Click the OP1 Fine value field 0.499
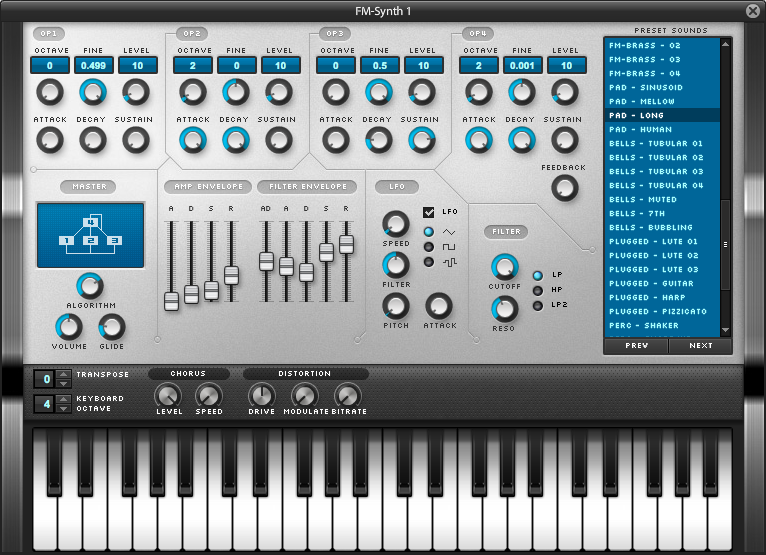Viewport: 766px width, 555px height. (x=94, y=65)
